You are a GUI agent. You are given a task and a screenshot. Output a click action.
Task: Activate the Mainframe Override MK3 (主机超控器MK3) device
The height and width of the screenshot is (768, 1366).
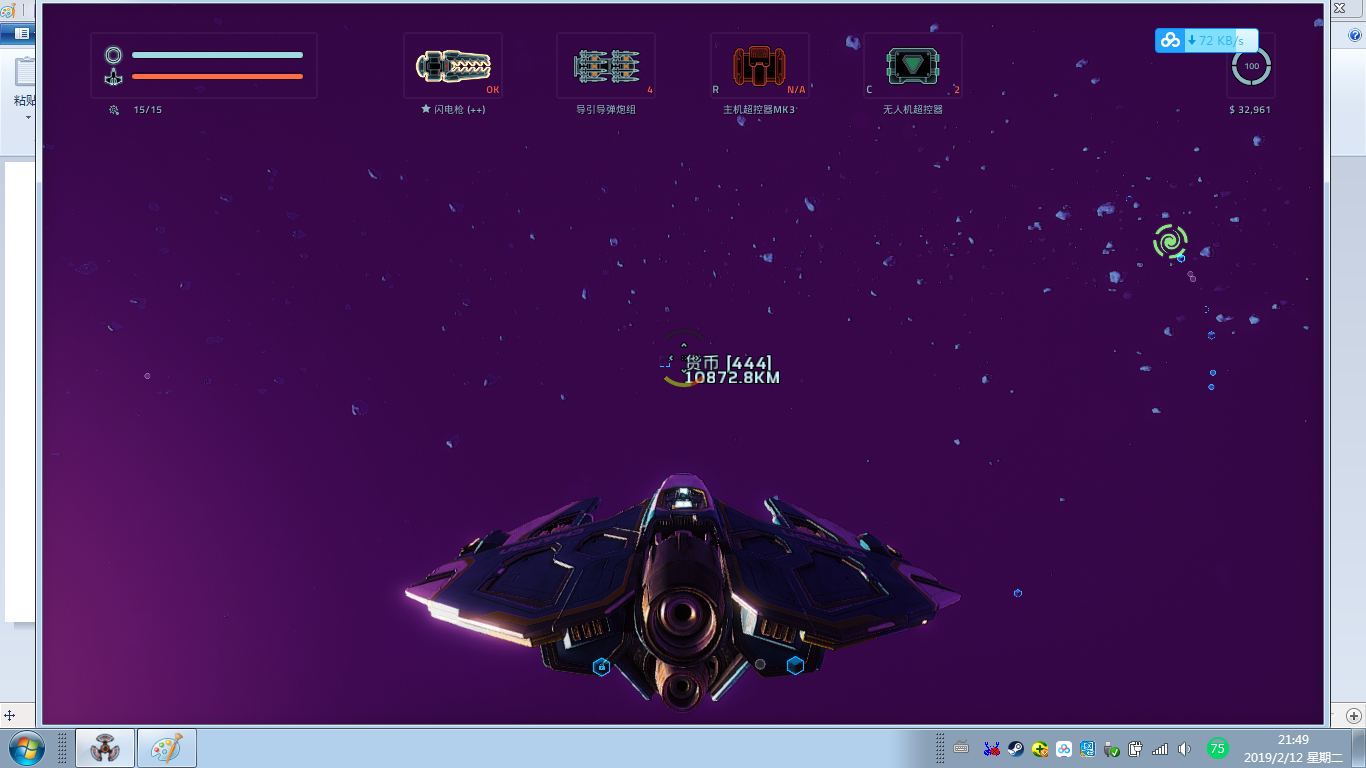(x=760, y=66)
